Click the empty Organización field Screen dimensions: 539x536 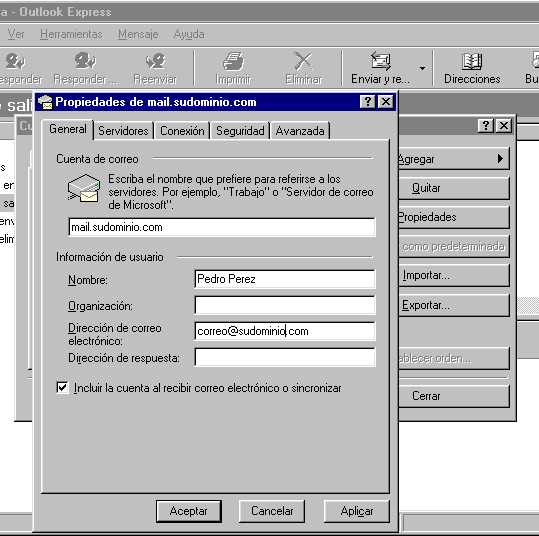[285, 305]
